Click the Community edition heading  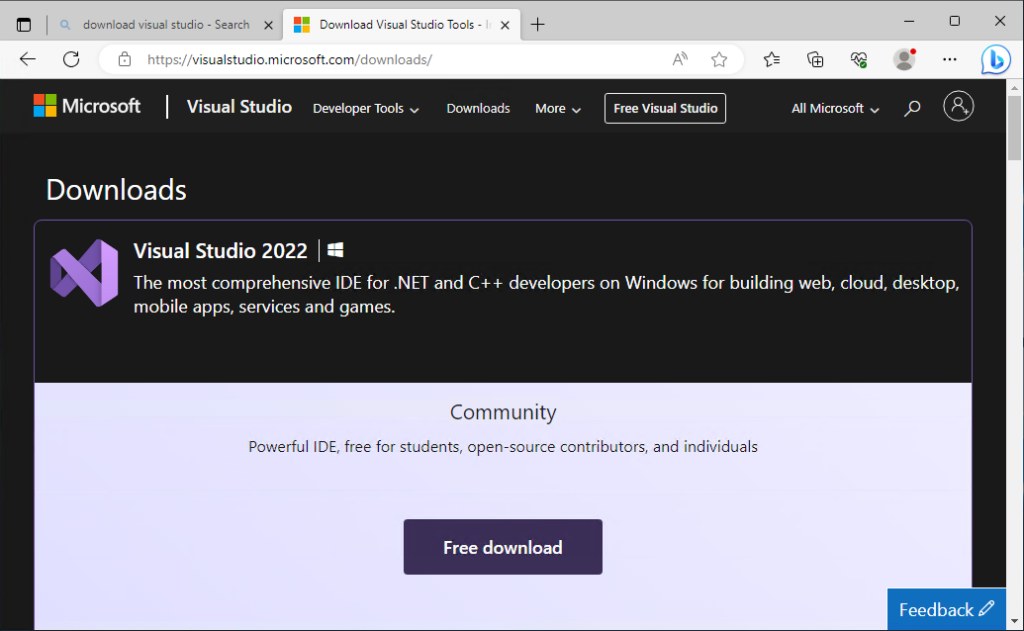pyautogui.click(x=503, y=412)
